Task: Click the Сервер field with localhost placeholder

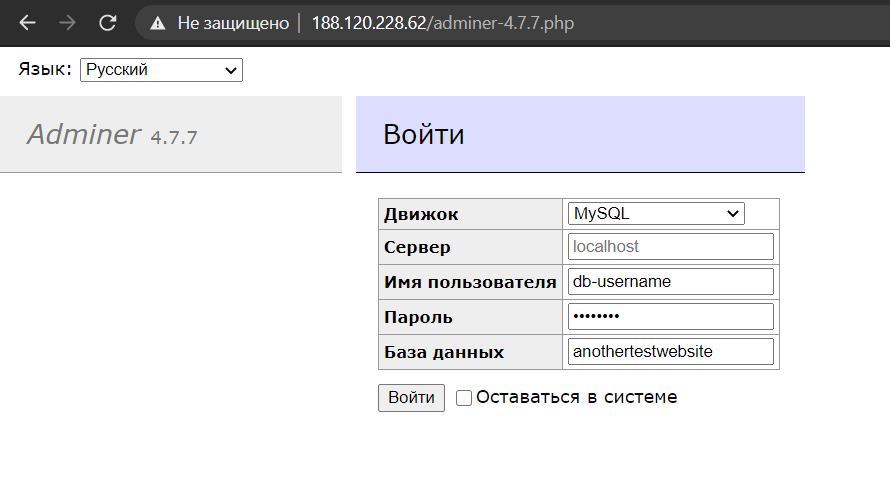Action: 670,246
